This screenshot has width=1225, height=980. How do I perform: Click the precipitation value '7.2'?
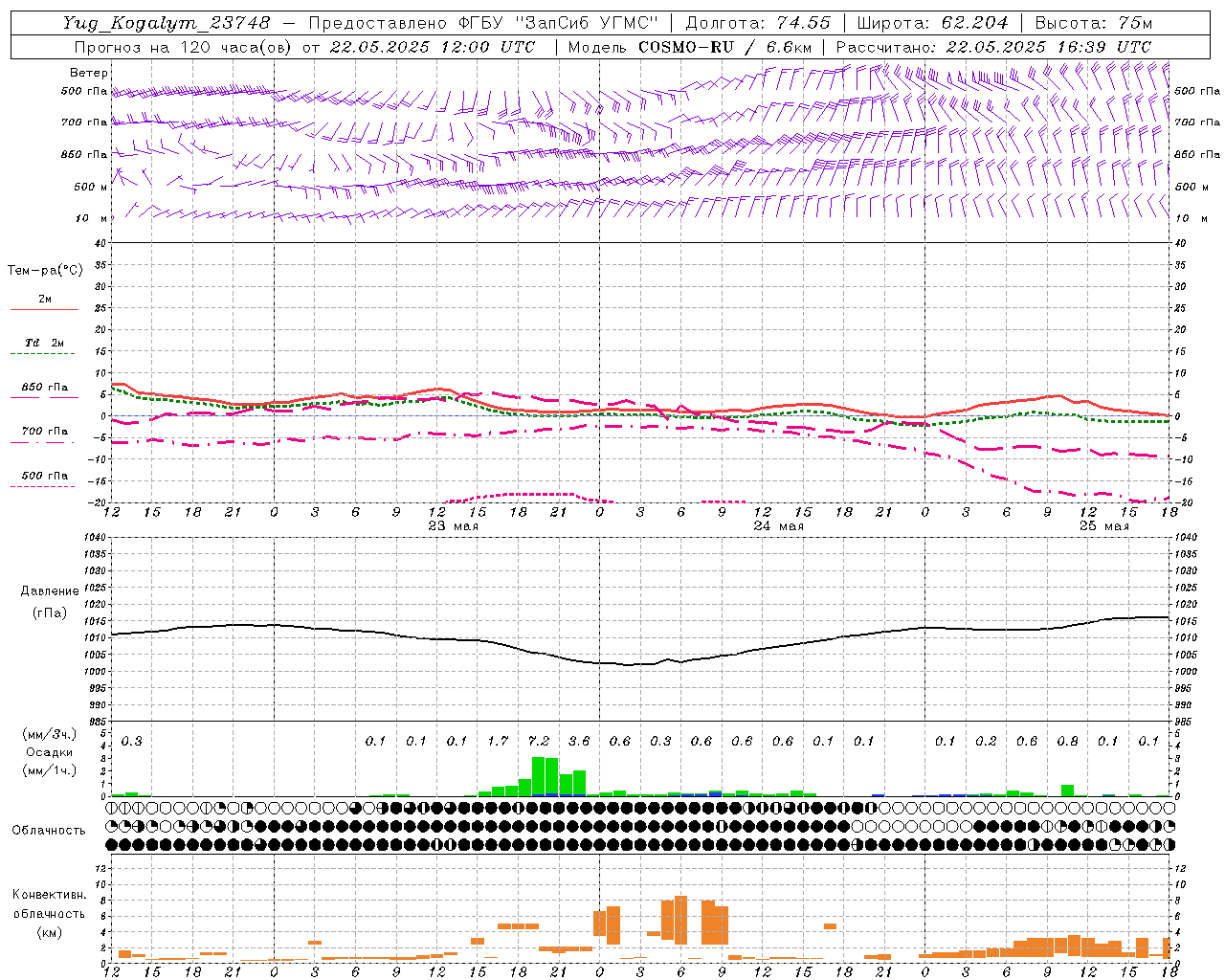tap(539, 741)
